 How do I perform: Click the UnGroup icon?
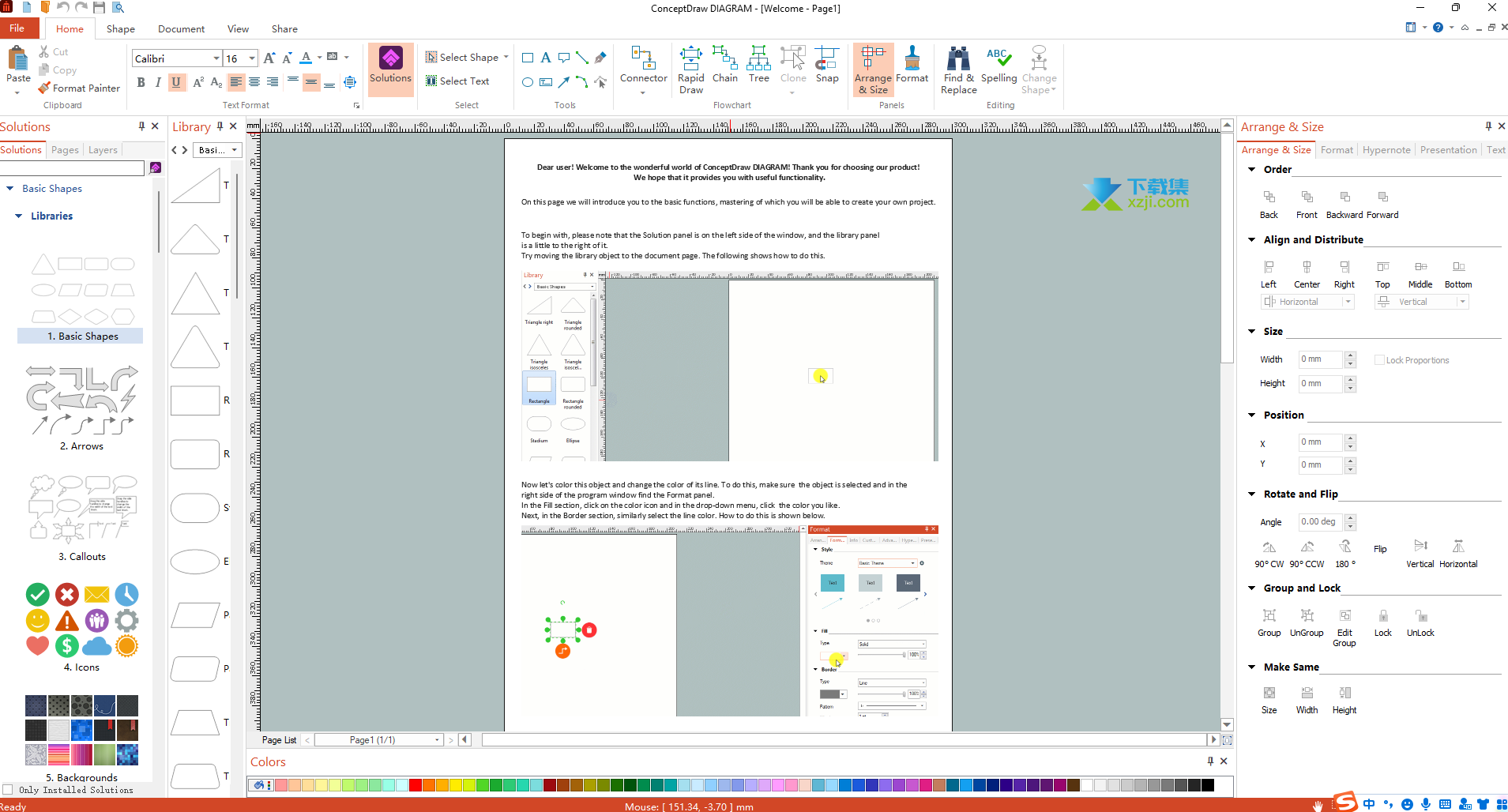[1307, 615]
